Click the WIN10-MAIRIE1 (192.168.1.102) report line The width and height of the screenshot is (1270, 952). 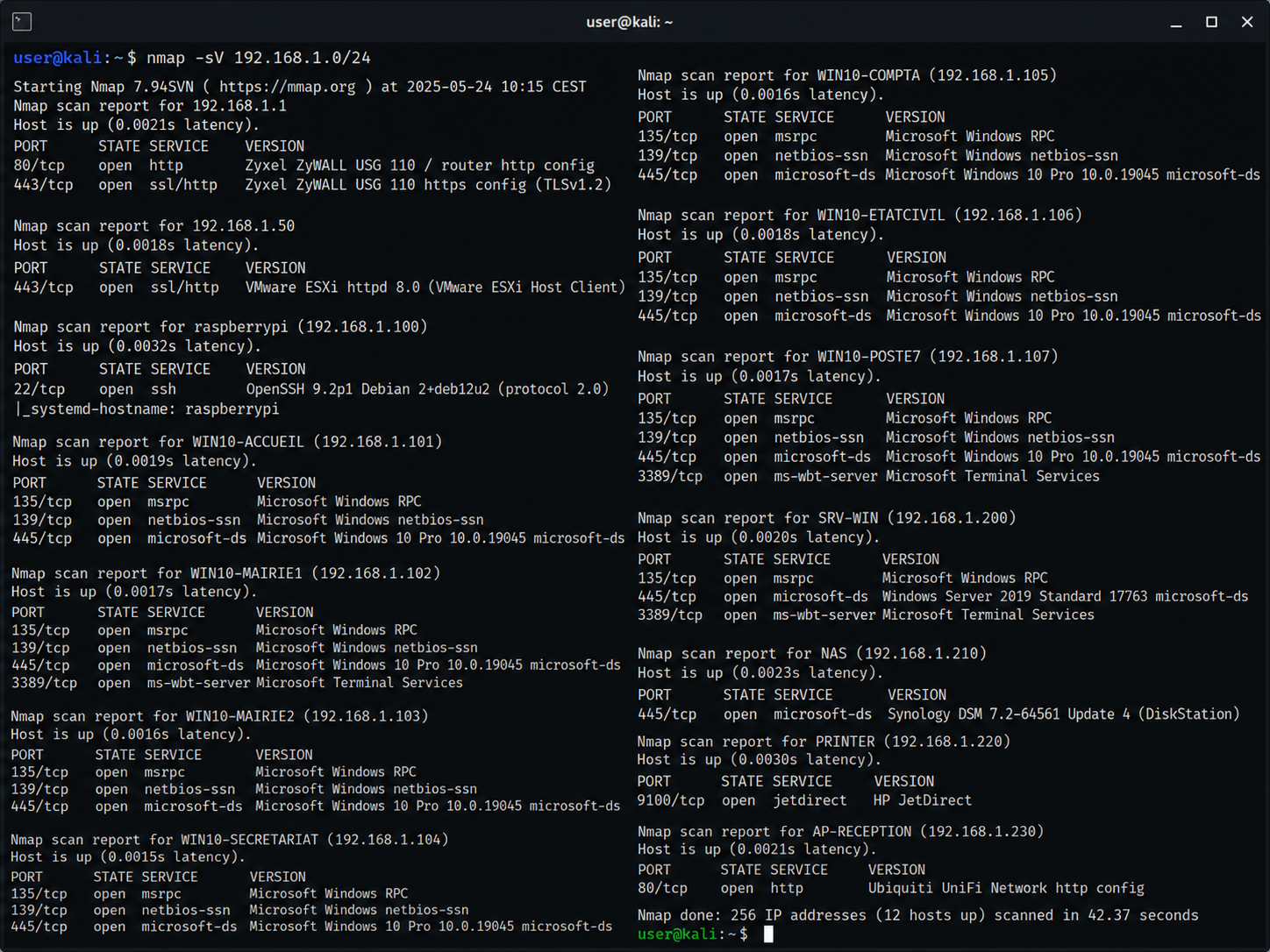(225, 573)
